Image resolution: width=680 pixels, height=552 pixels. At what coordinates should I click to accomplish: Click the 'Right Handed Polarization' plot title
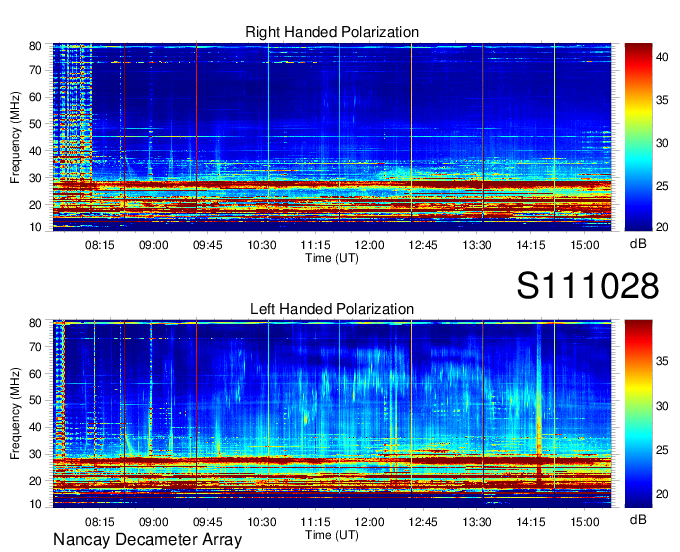[x=332, y=32]
